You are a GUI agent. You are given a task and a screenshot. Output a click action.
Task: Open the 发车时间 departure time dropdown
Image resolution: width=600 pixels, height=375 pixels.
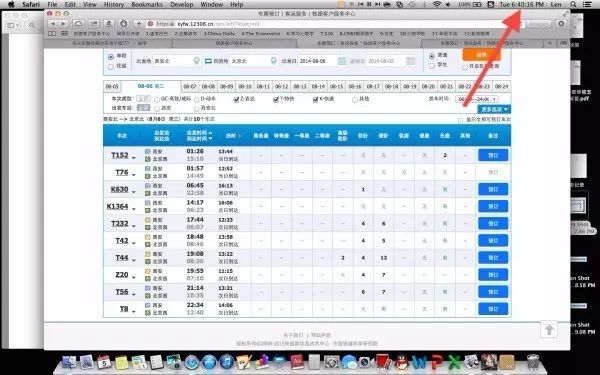(477, 99)
